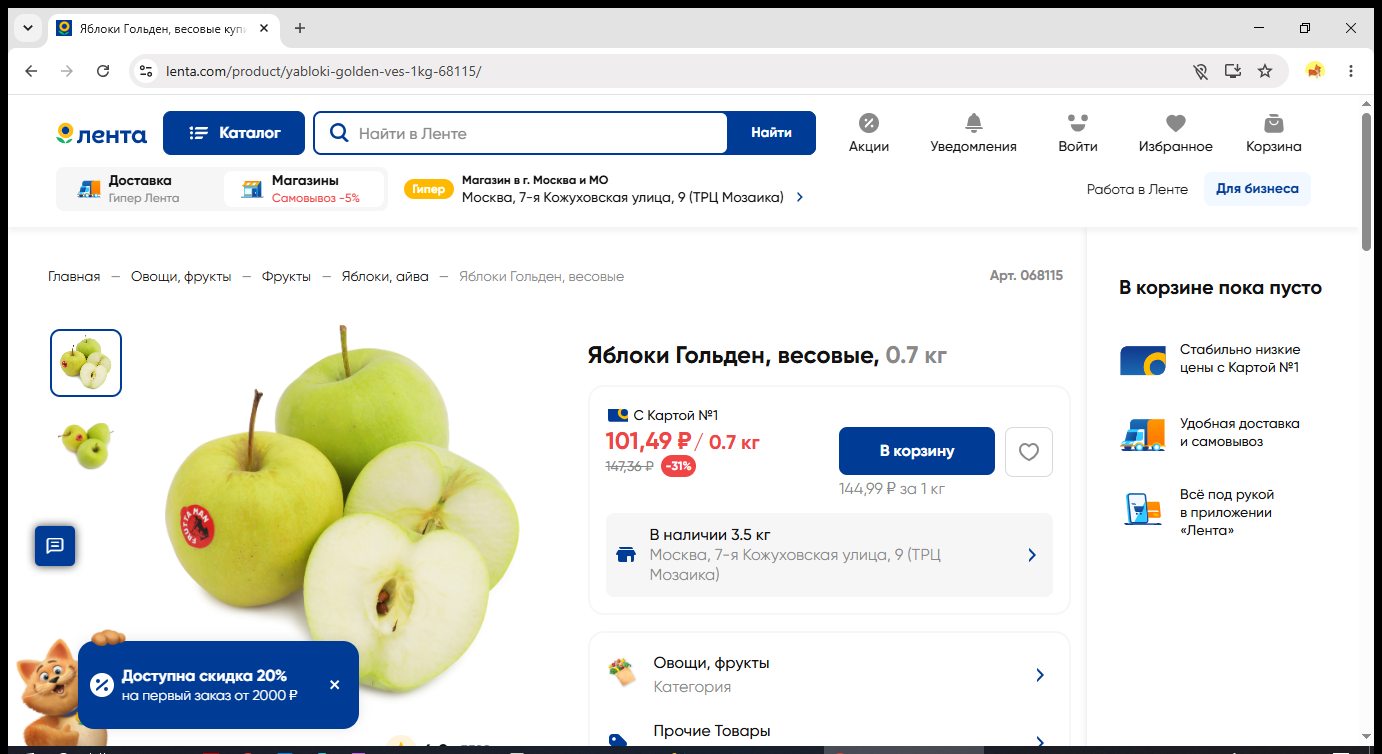Screen dimensions: 1382x754
Task: Click the browser back arrow
Action: pos(31,71)
